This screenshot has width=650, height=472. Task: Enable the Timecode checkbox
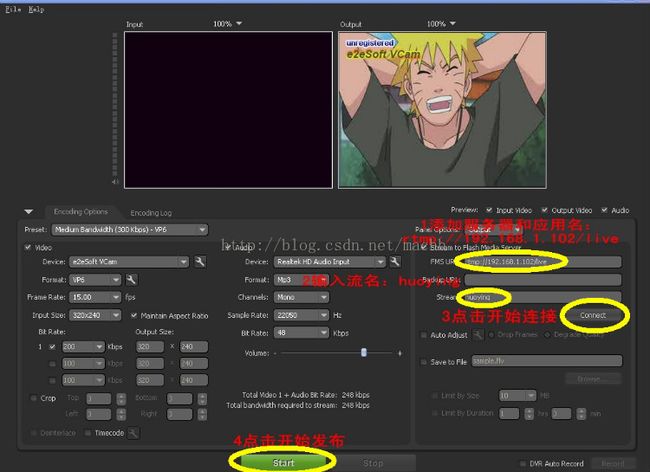point(87,433)
